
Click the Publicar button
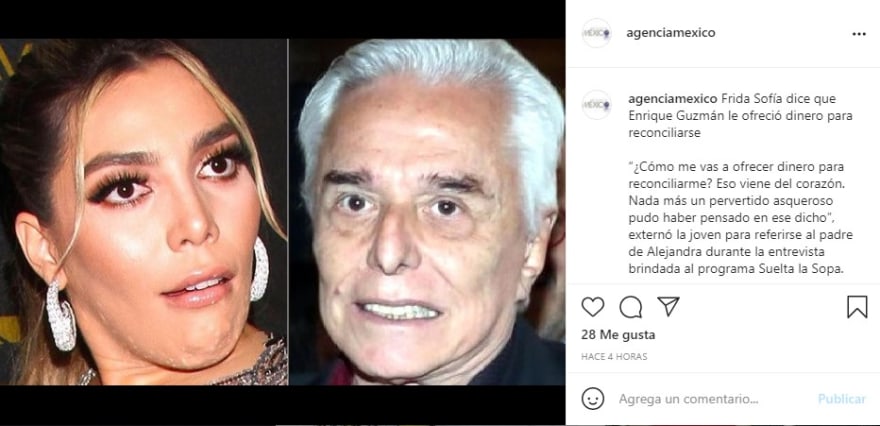841,399
